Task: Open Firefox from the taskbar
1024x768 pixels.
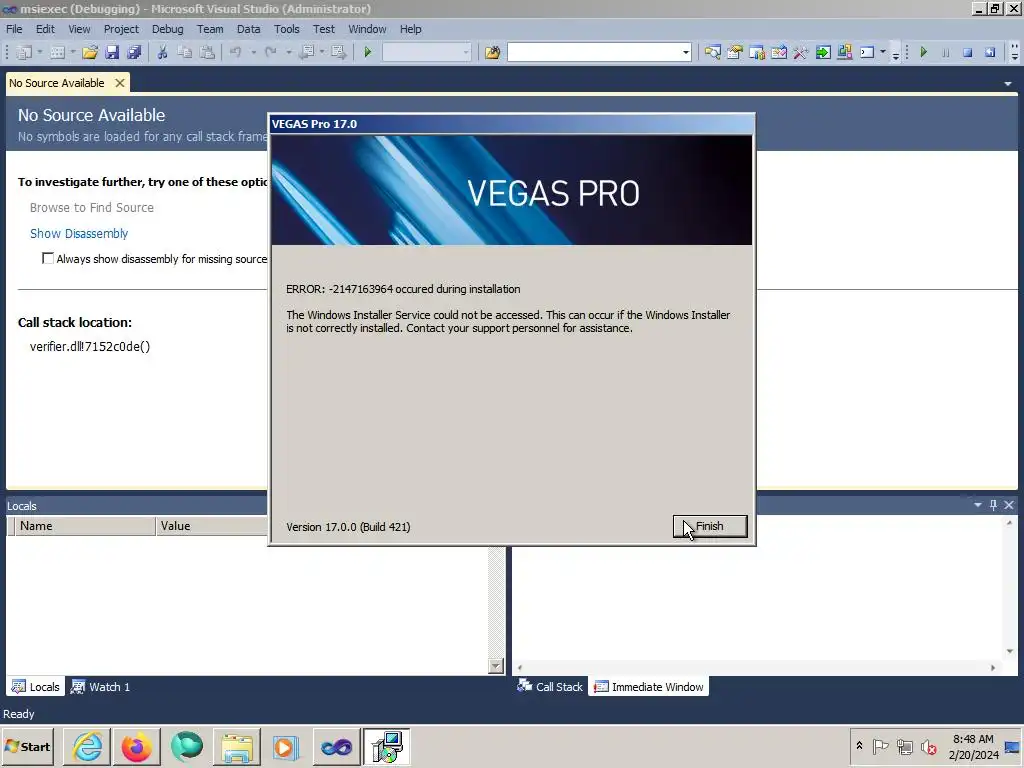Action: [136, 746]
